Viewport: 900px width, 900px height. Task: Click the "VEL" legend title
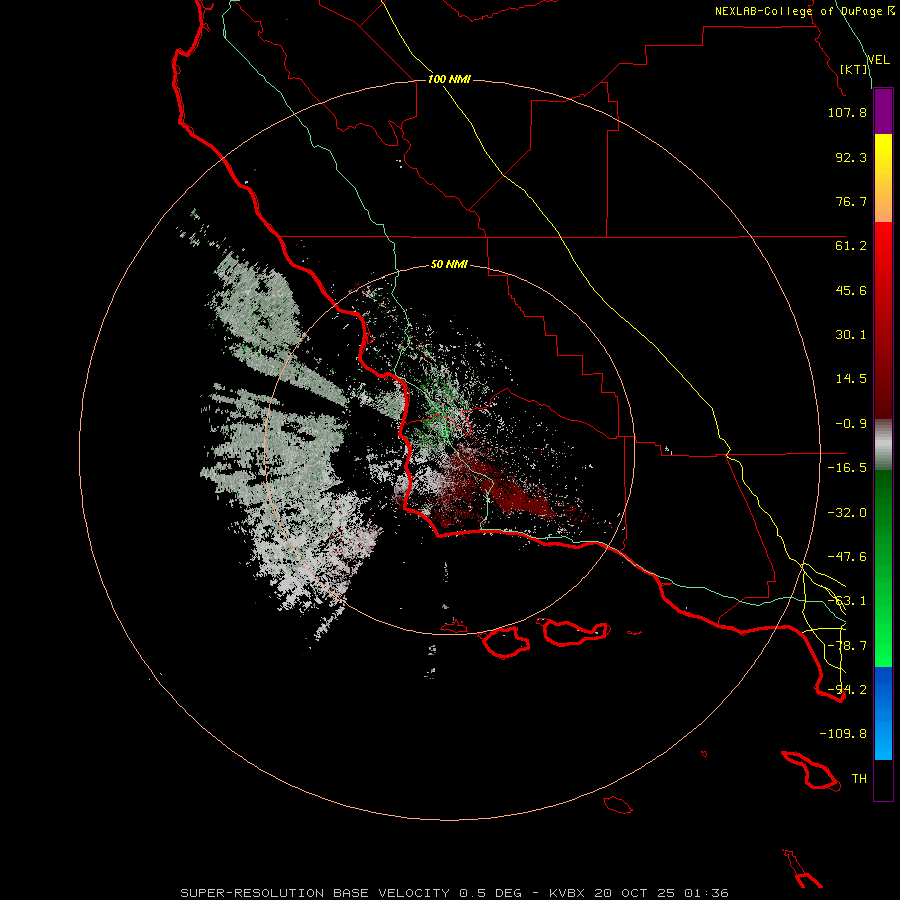point(878,60)
